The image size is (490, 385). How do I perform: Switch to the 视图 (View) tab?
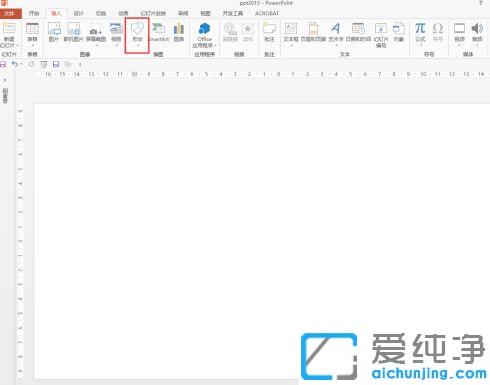coord(205,13)
